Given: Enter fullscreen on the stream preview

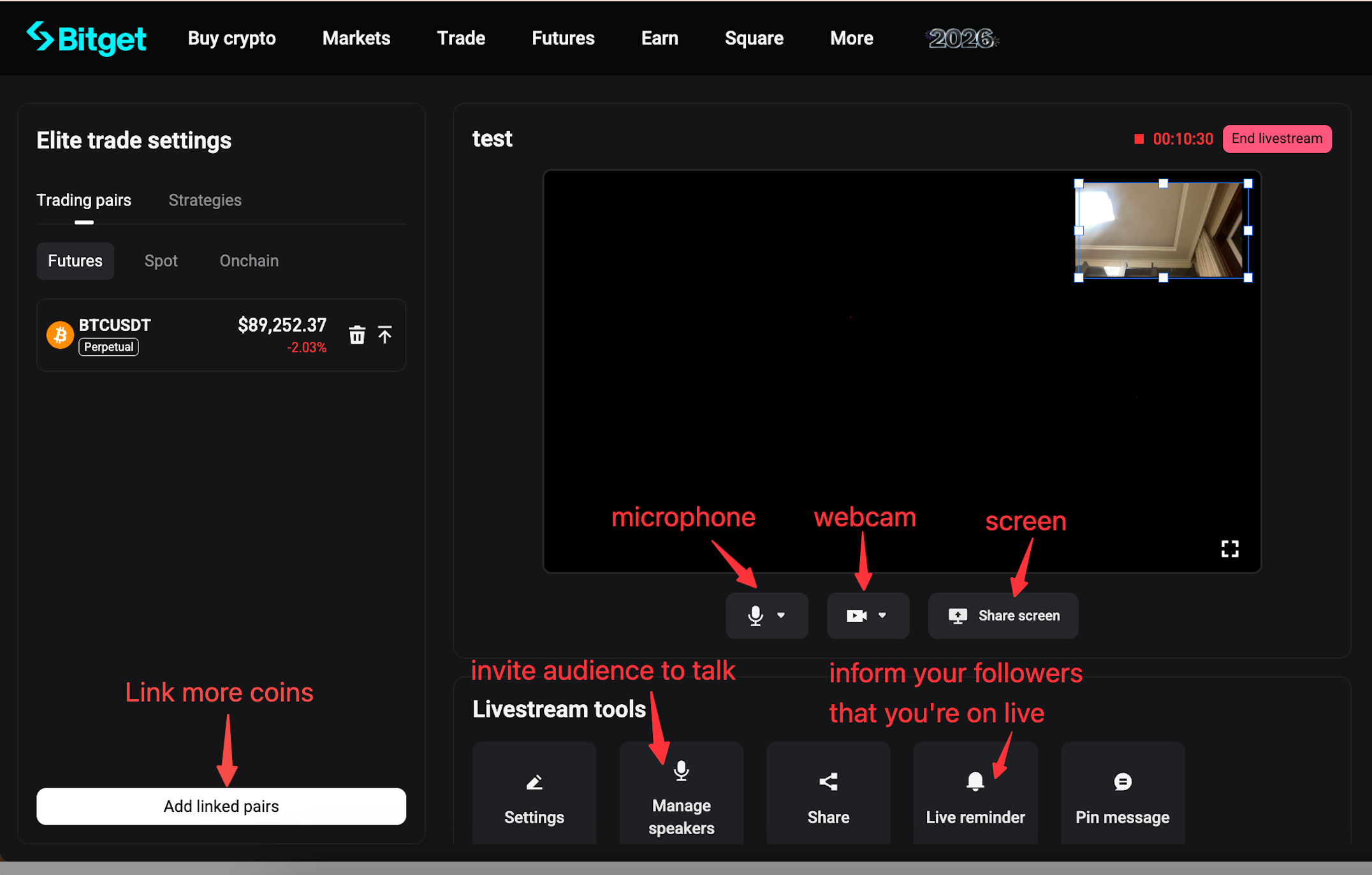Looking at the screenshot, I should pos(1229,548).
